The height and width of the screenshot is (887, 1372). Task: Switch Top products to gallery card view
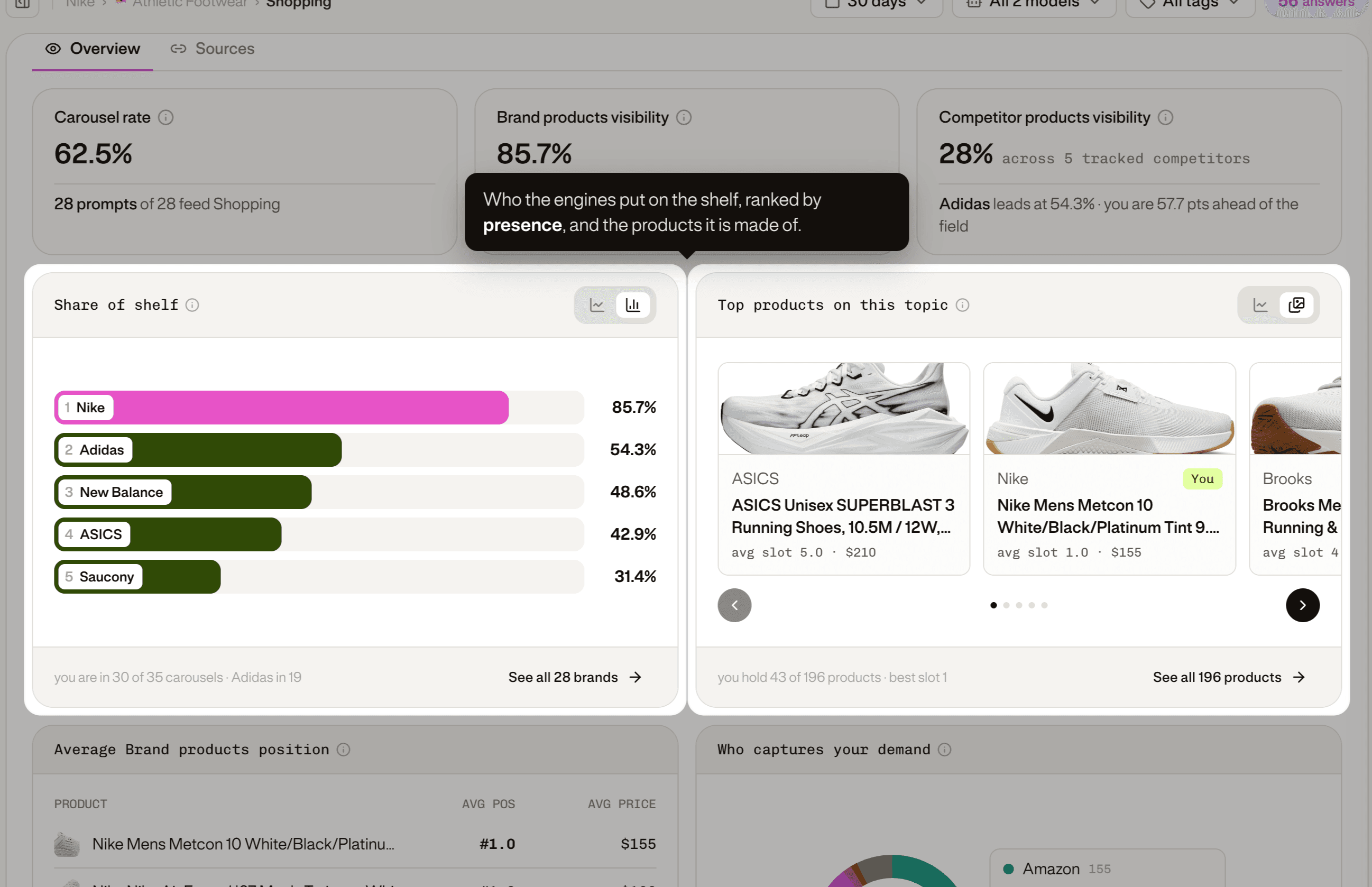click(x=1296, y=305)
